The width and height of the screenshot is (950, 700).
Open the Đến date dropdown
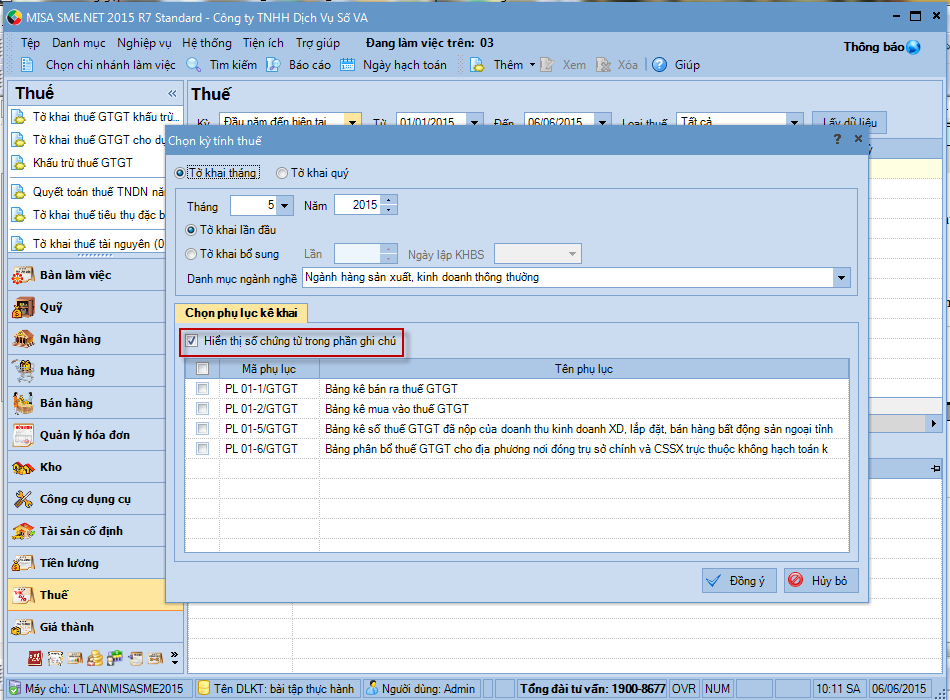[602, 122]
